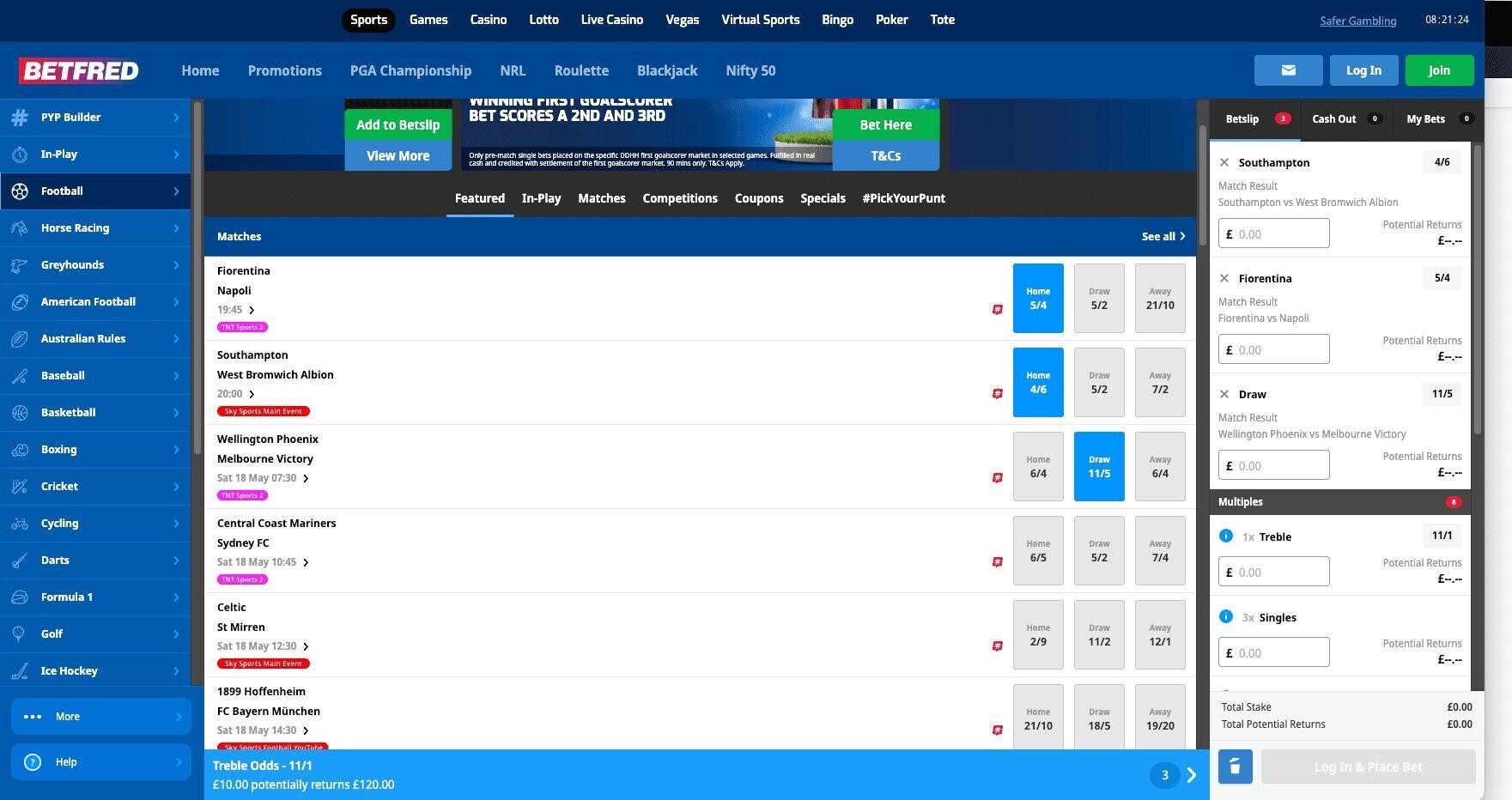Screen dimensions: 1512x800
Task: Click the Golf icon in sidebar
Action: point(20,634)
